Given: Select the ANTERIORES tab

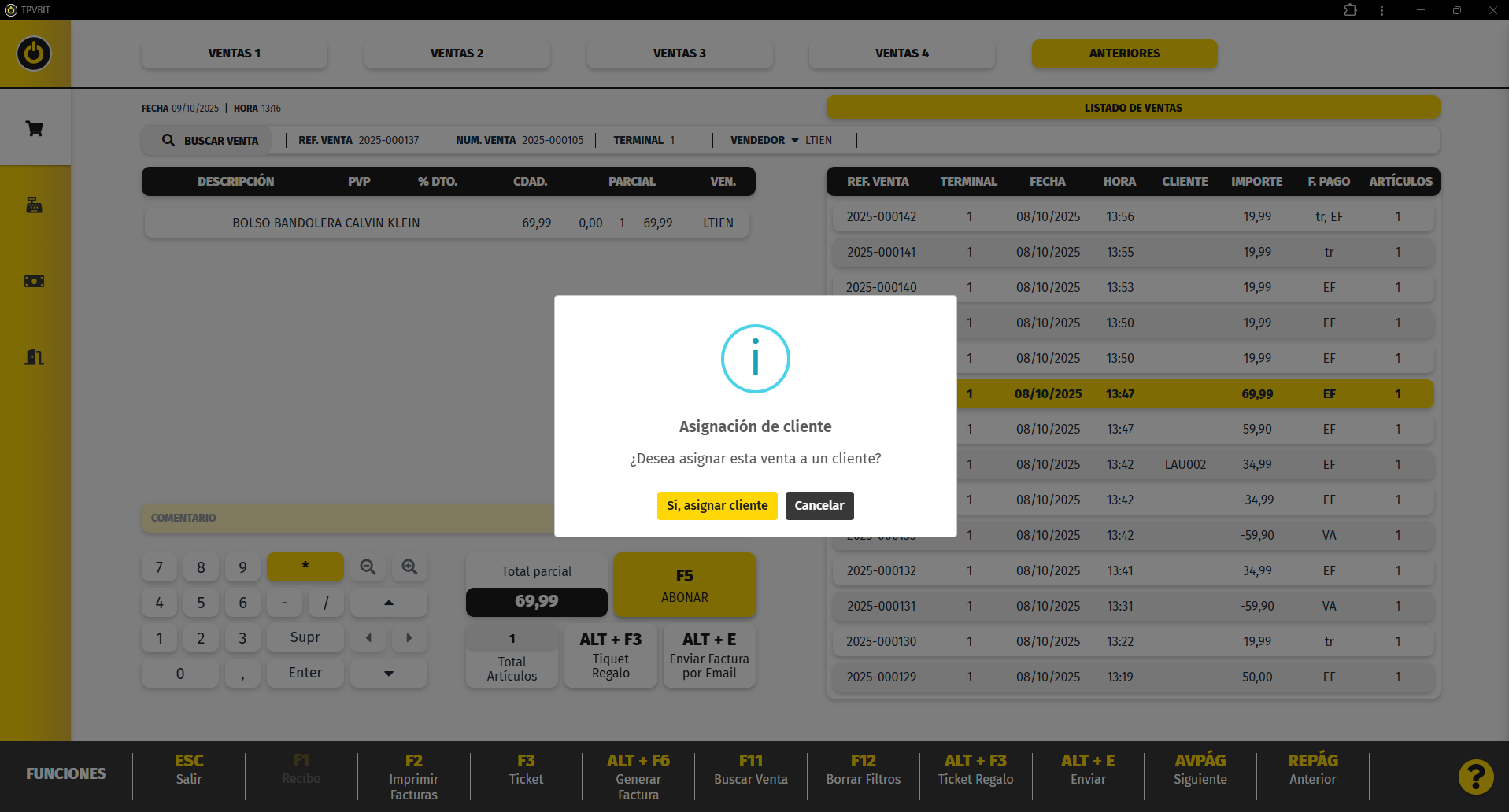Looking at the screenshot, I should tap(1124, 54).
